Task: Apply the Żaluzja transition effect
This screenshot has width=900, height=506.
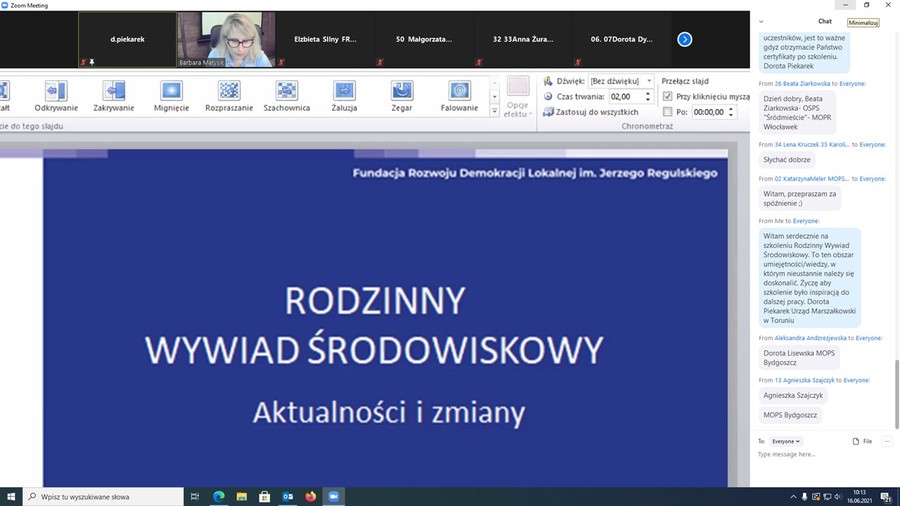Action: pyautogui.click(x=344, y=96)
